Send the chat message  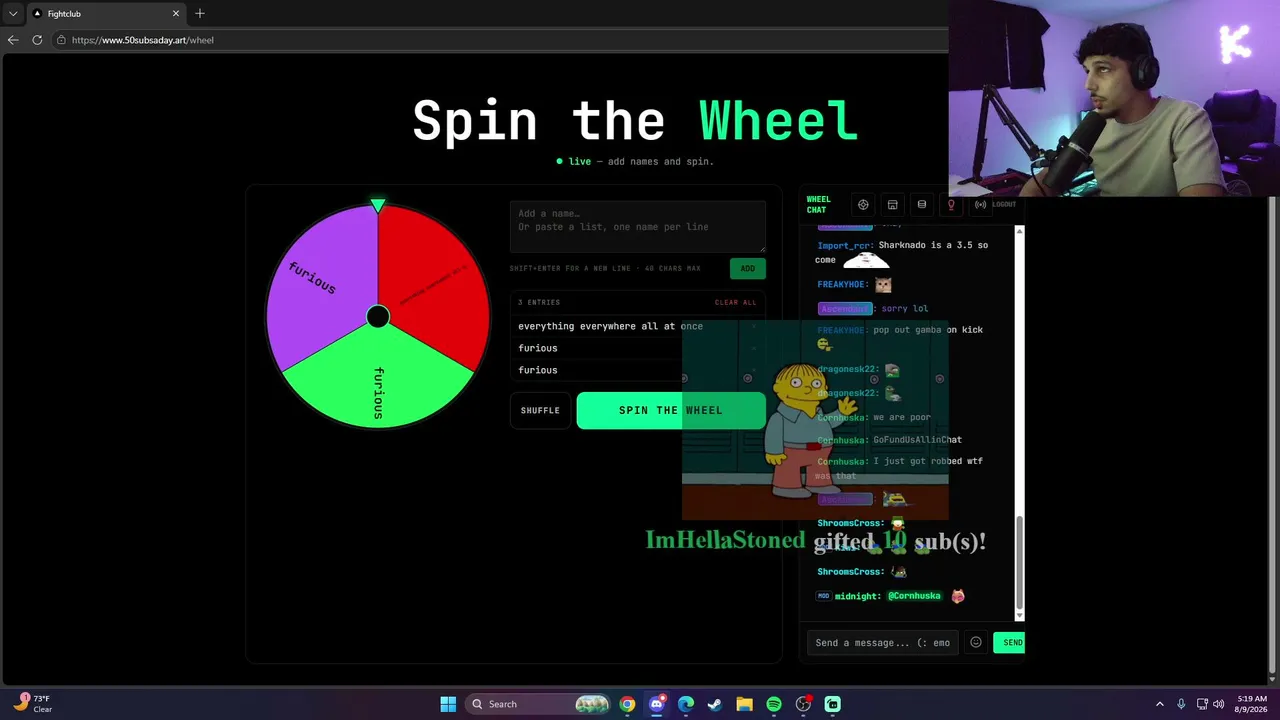pos(1010,642)
